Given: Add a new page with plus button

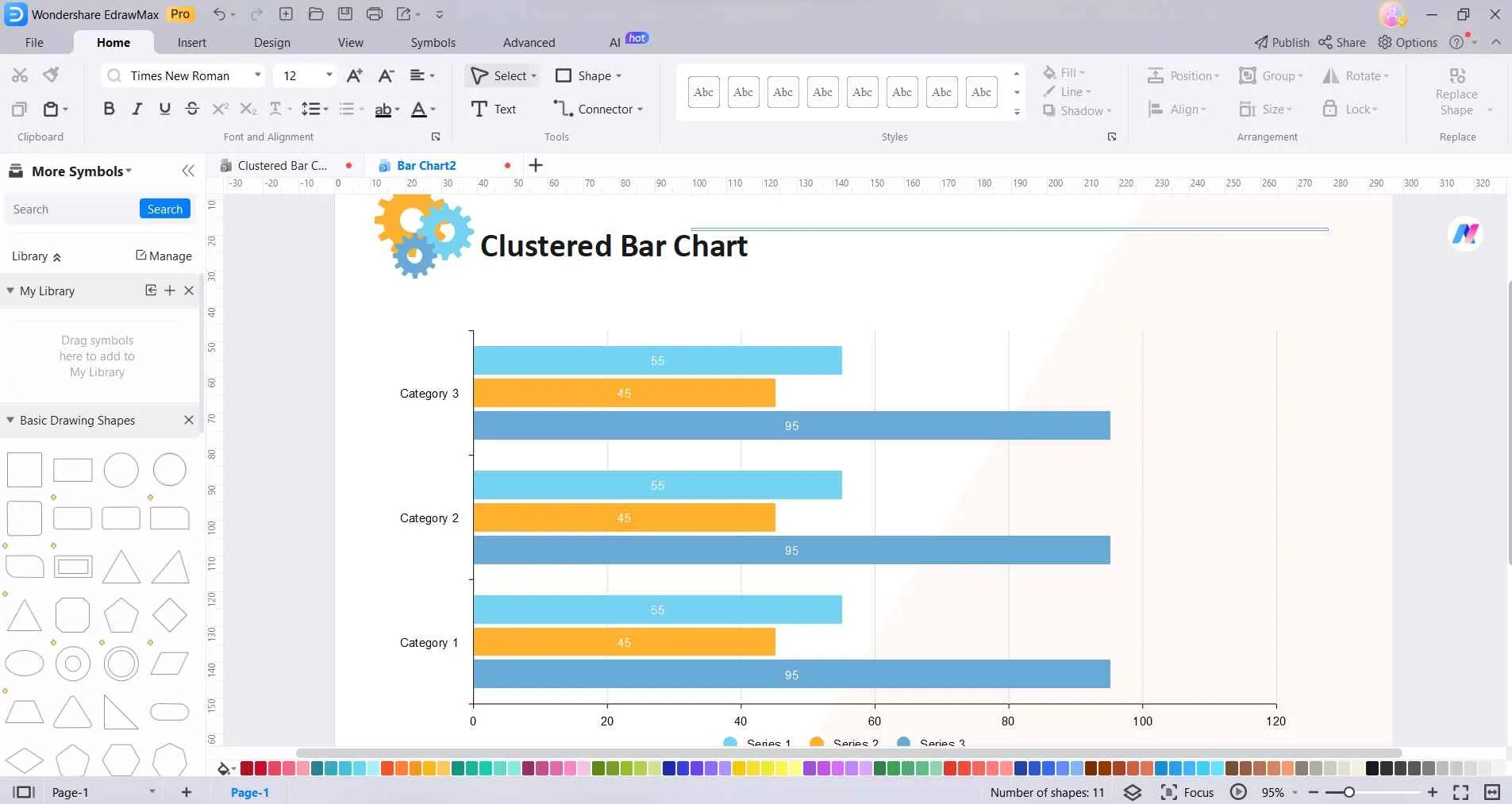Looking at the screenshot, I should [x=187, y=792].
